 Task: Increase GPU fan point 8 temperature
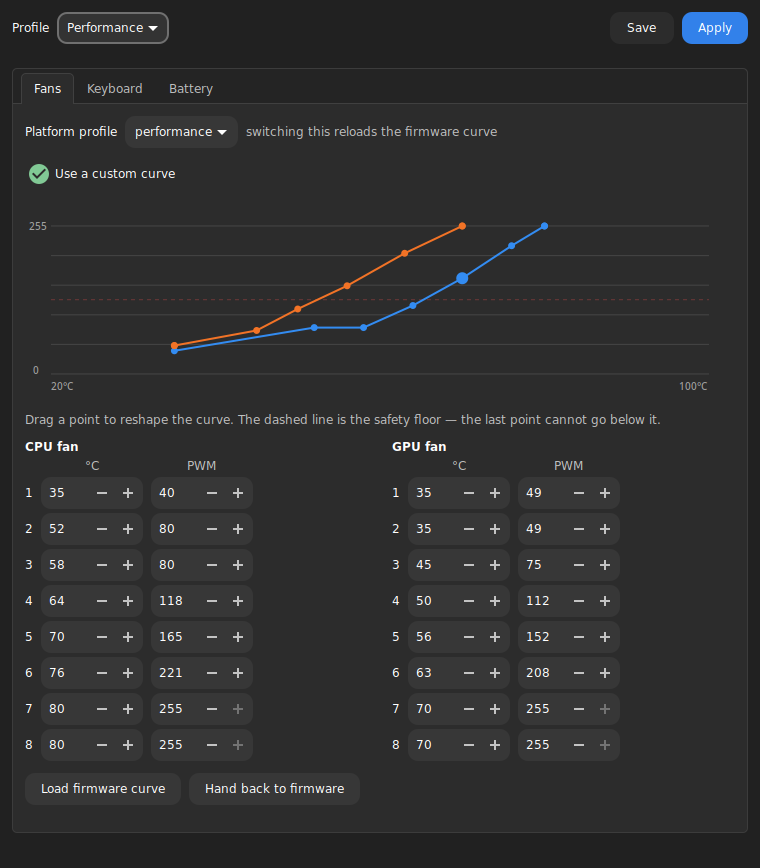(495, 745)
